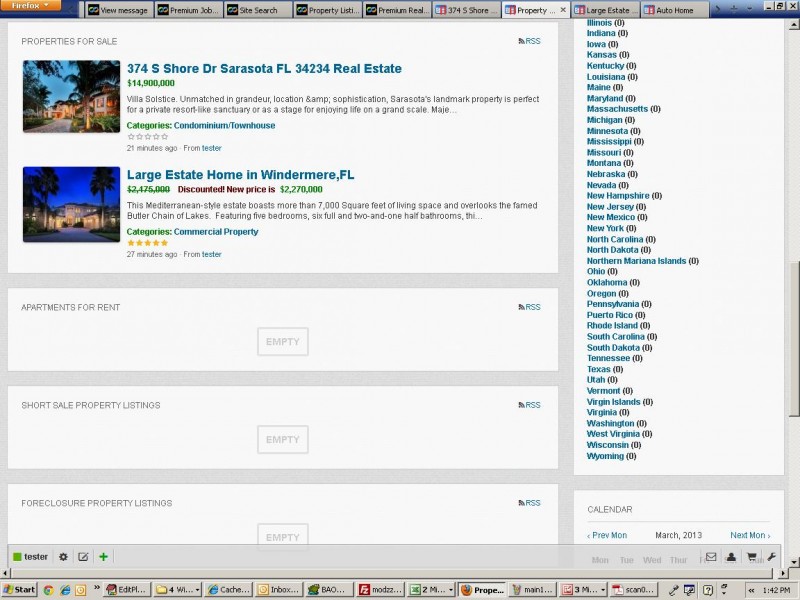
Task: Open the Condominium/Townhouse category link
Action: [x=224, y=126]
